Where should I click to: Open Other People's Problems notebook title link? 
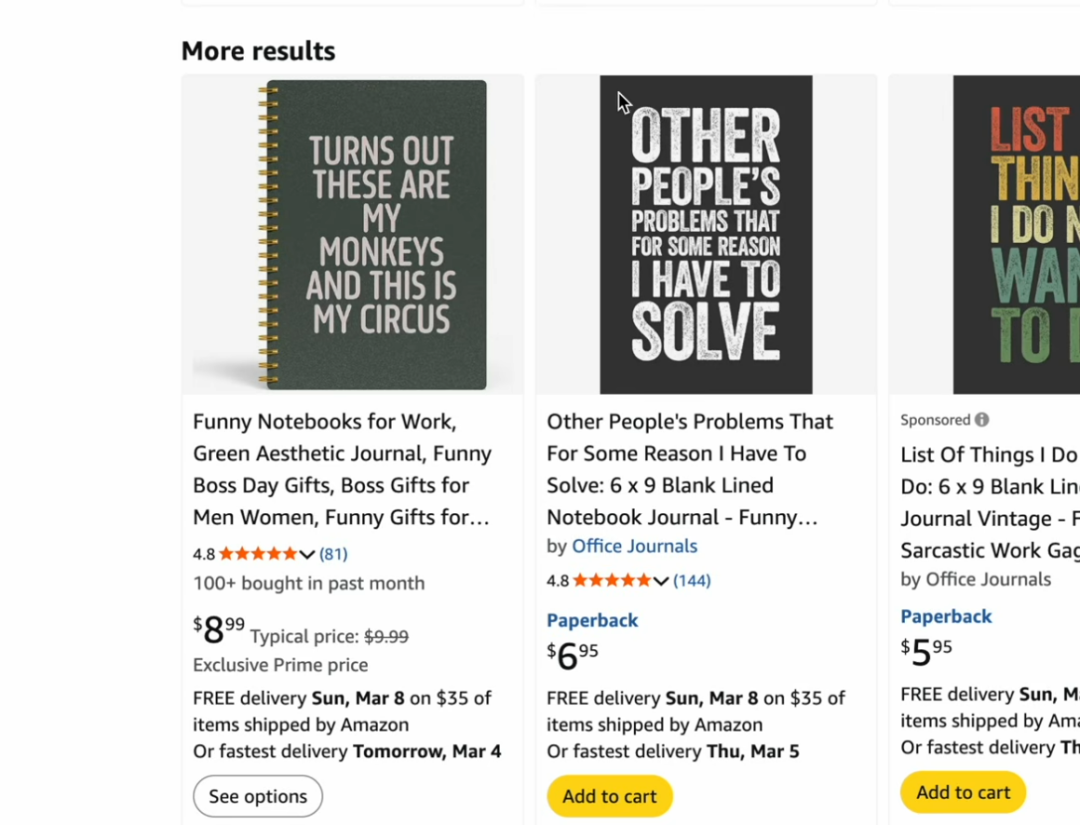tap(690, 469)
